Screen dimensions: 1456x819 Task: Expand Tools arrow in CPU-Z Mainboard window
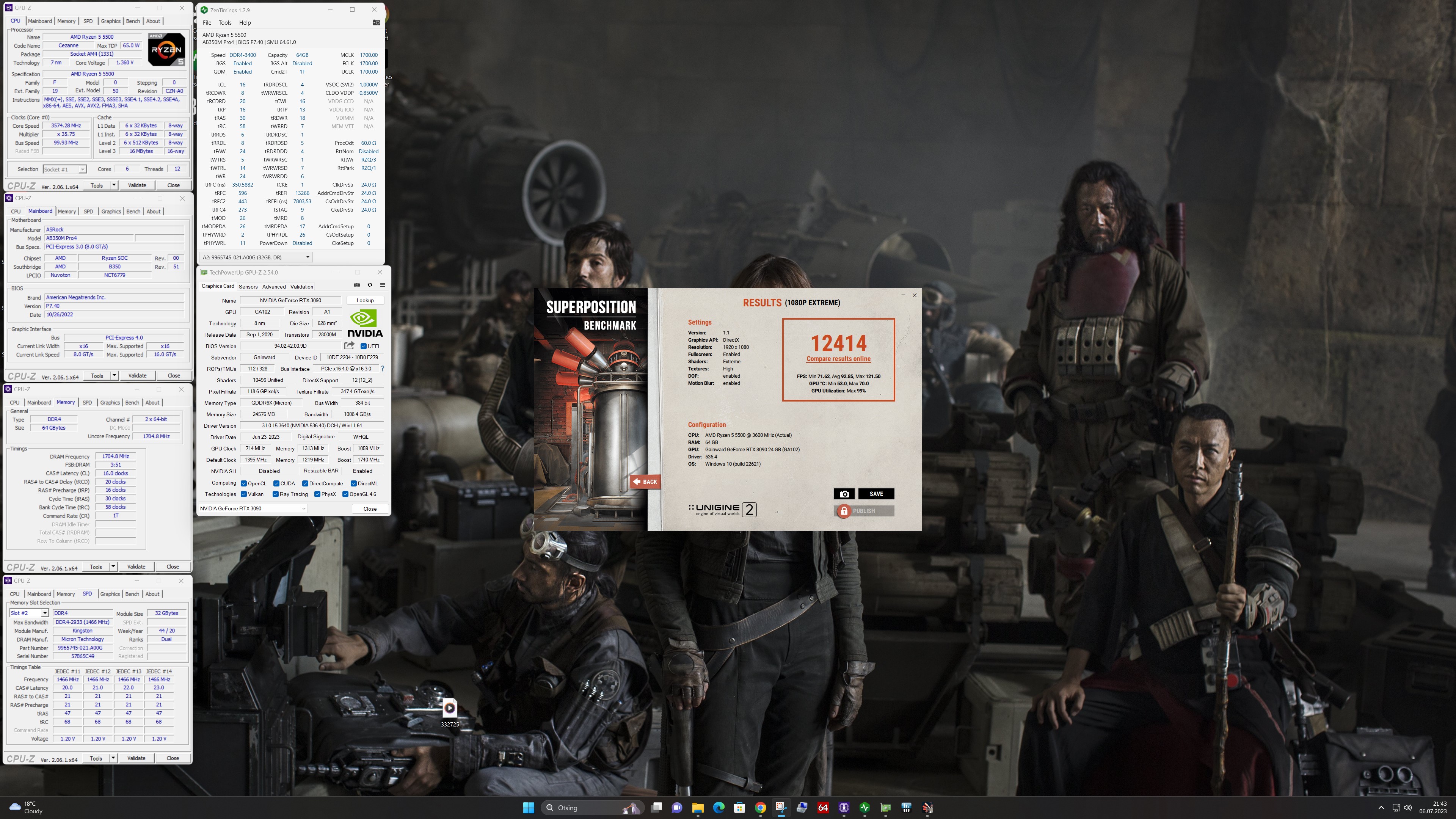coord(114,375)
